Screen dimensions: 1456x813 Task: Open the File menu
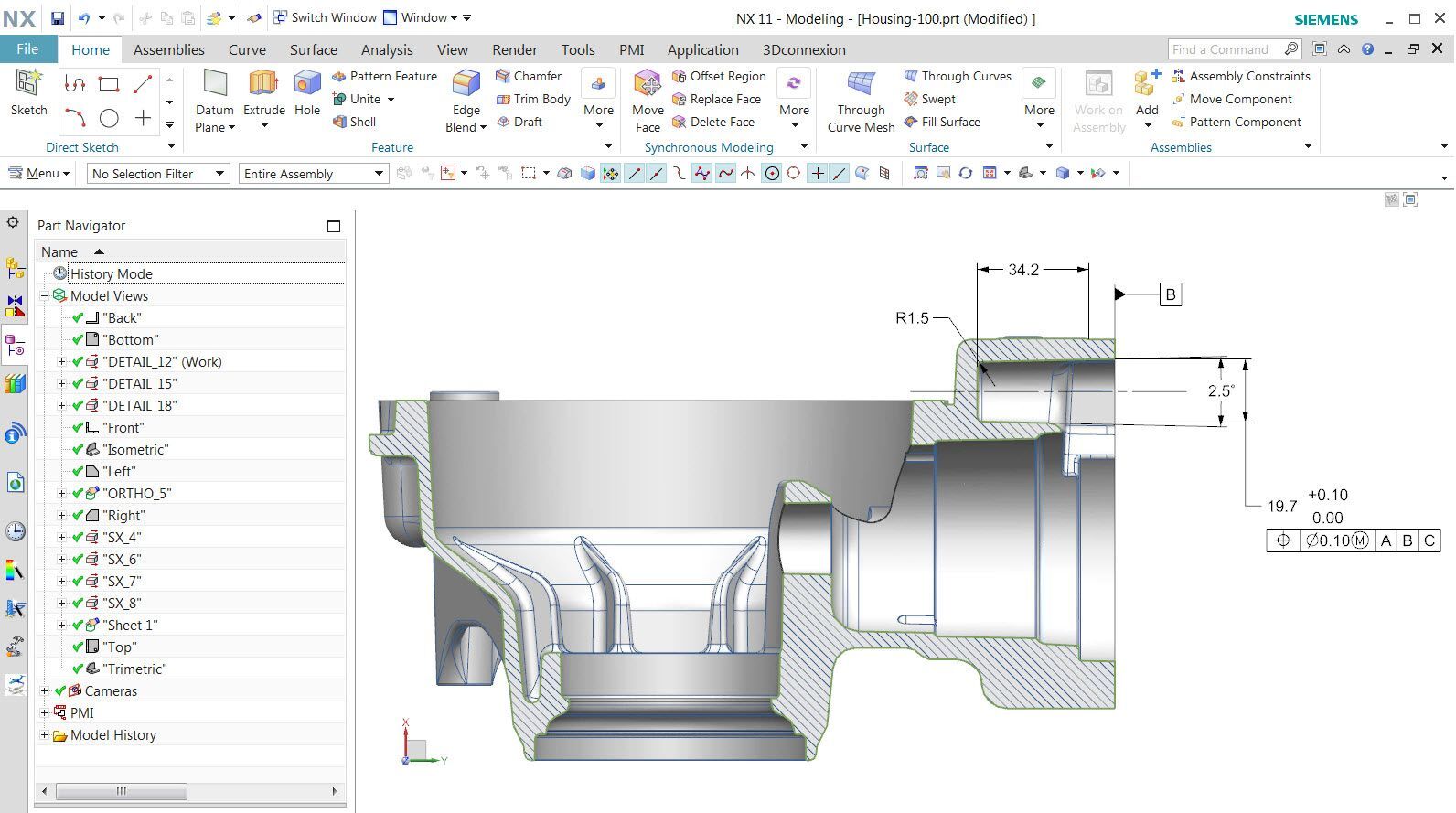click(27, 49)
